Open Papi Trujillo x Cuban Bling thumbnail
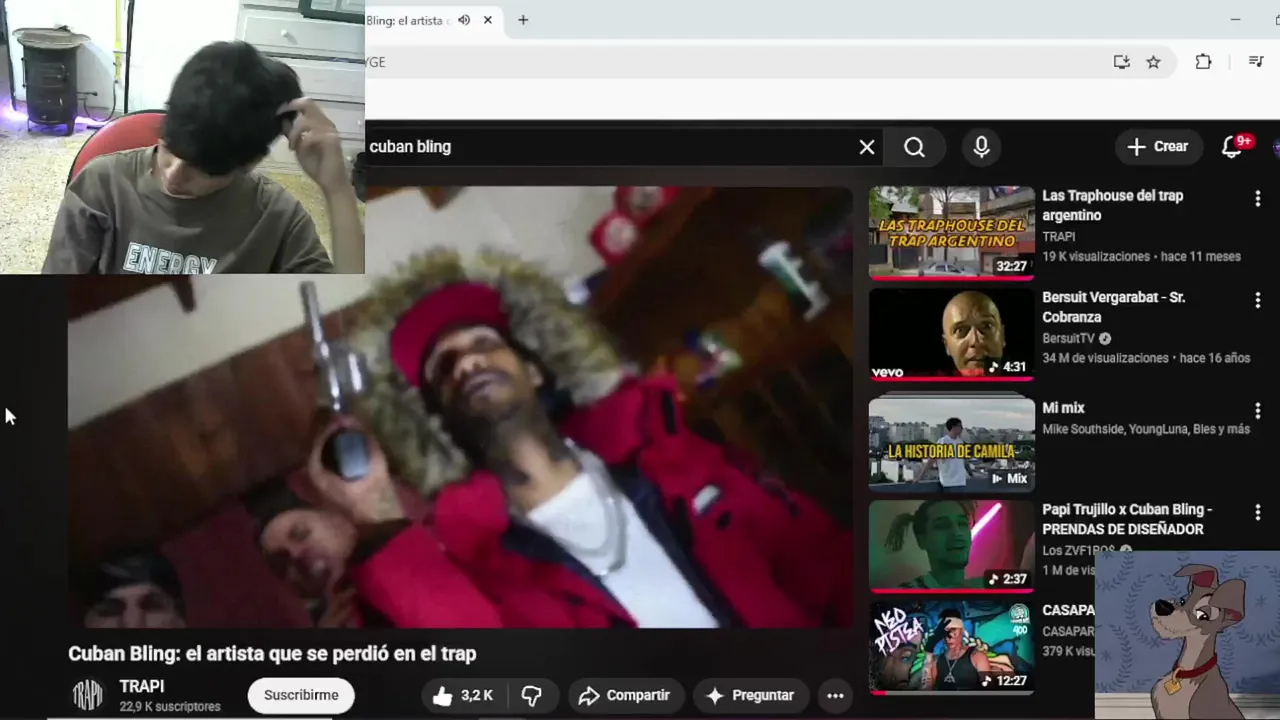 [952, 546]
